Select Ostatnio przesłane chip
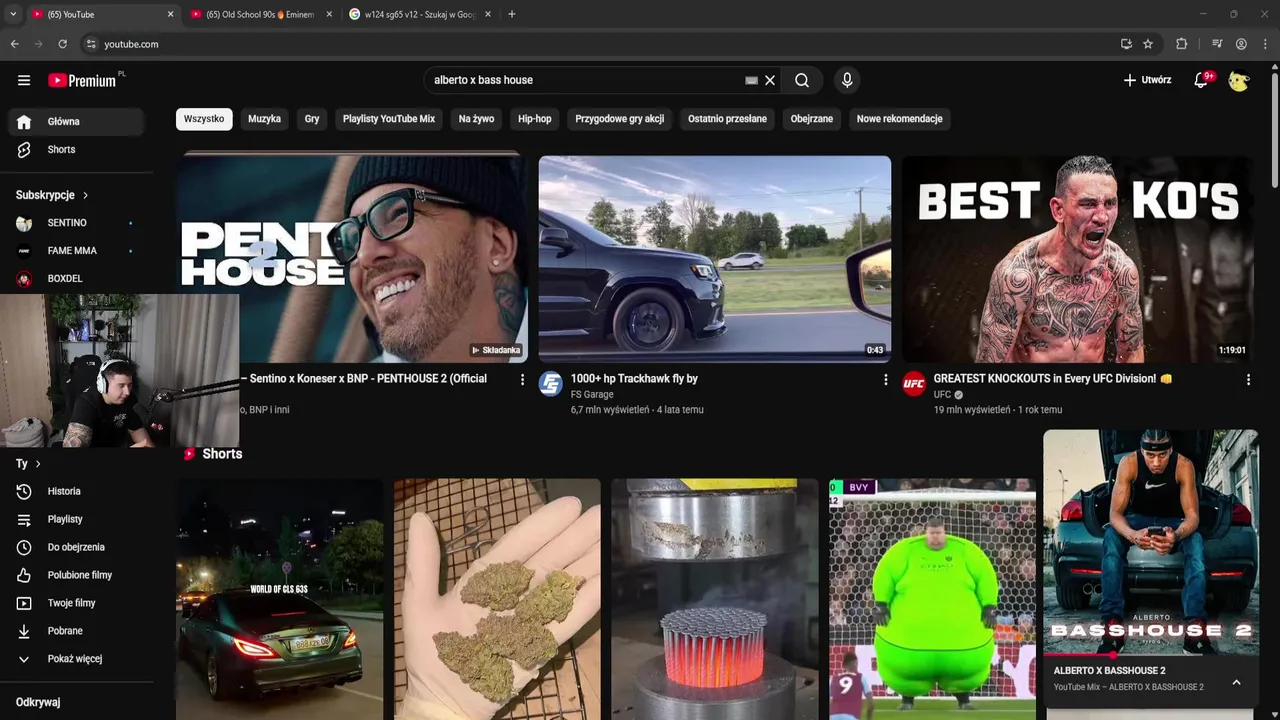The image size is (1280, 720). [x=727, y=119]
